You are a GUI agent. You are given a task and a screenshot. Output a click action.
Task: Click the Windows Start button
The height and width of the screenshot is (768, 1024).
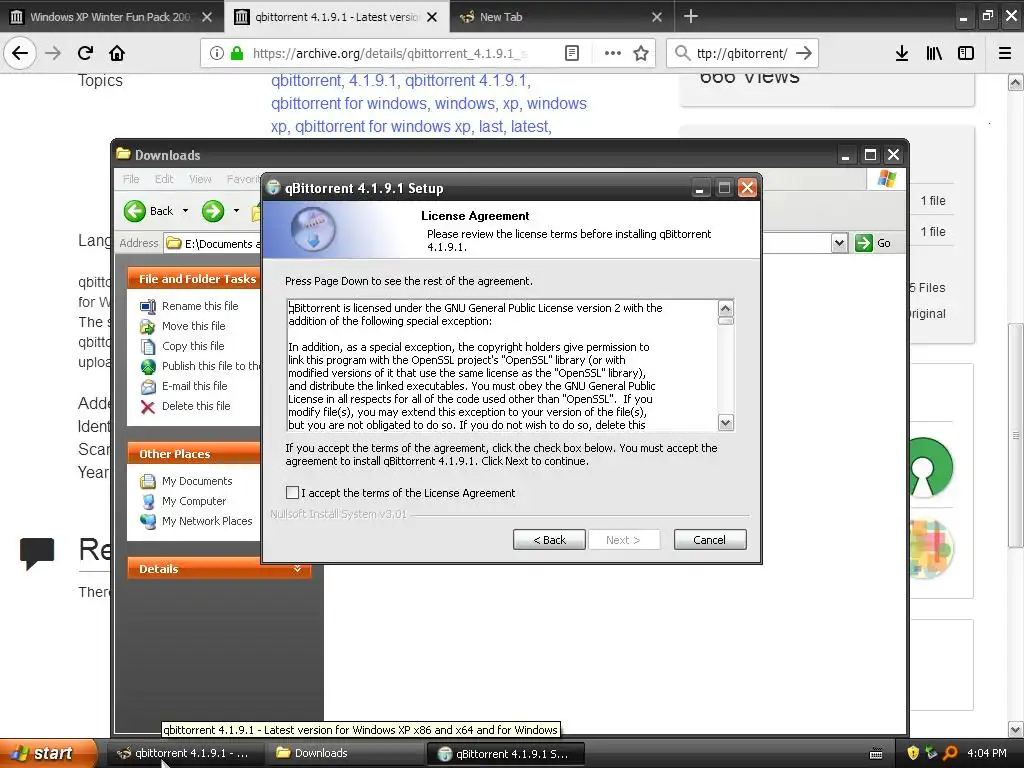click(x=47, y=753)
